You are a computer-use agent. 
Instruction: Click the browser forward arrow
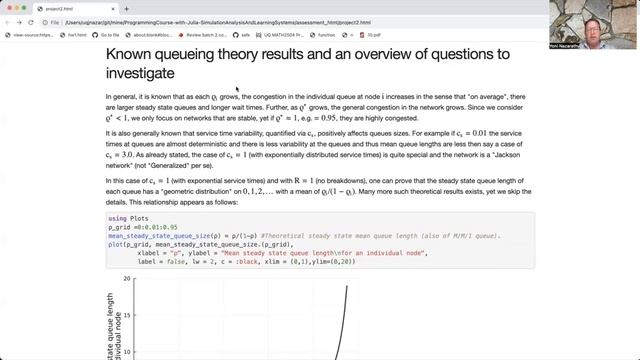coord(19,22)
